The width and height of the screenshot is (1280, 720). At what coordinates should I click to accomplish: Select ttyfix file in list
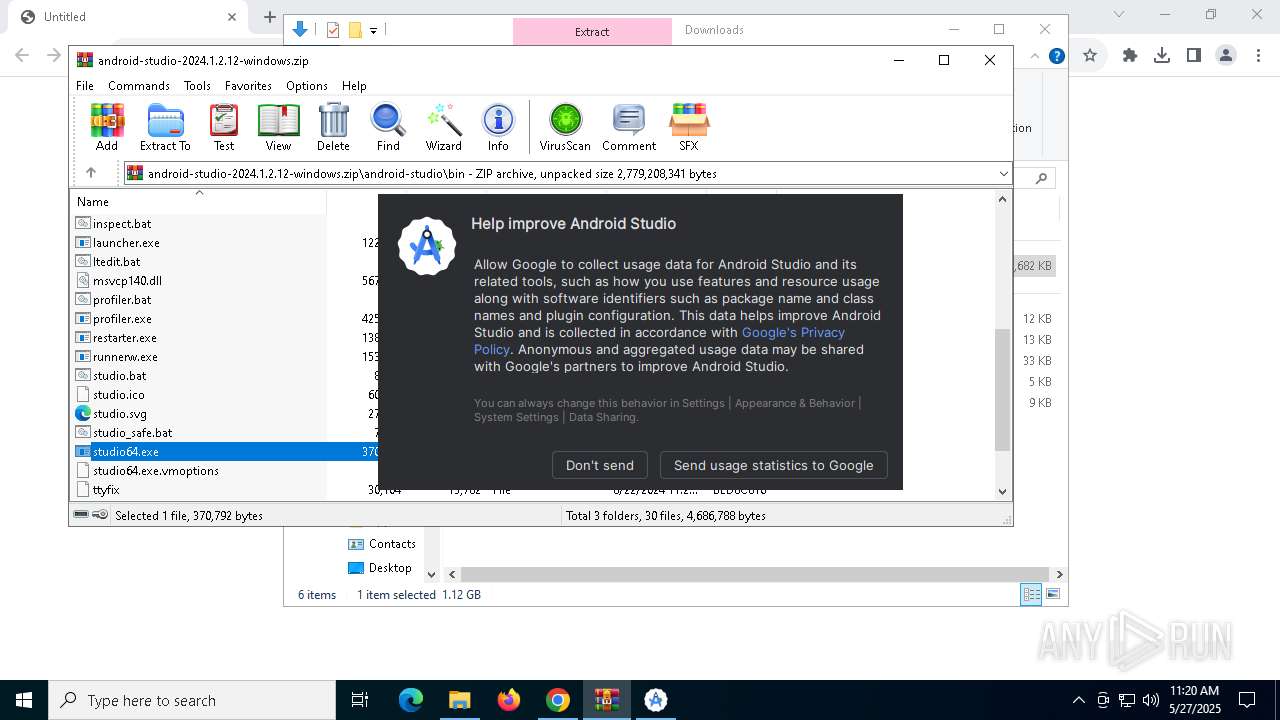tap(106, 490)
